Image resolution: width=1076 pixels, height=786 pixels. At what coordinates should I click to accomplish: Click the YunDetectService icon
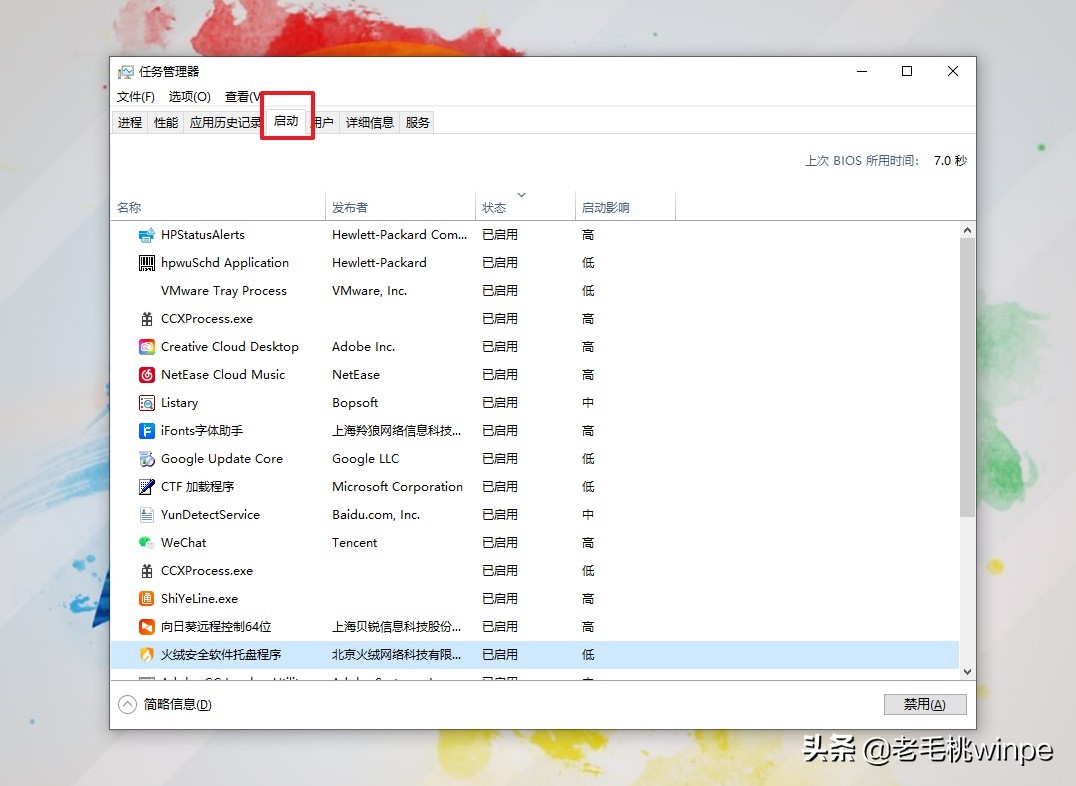pyautogui.click(x=146, y=515)
